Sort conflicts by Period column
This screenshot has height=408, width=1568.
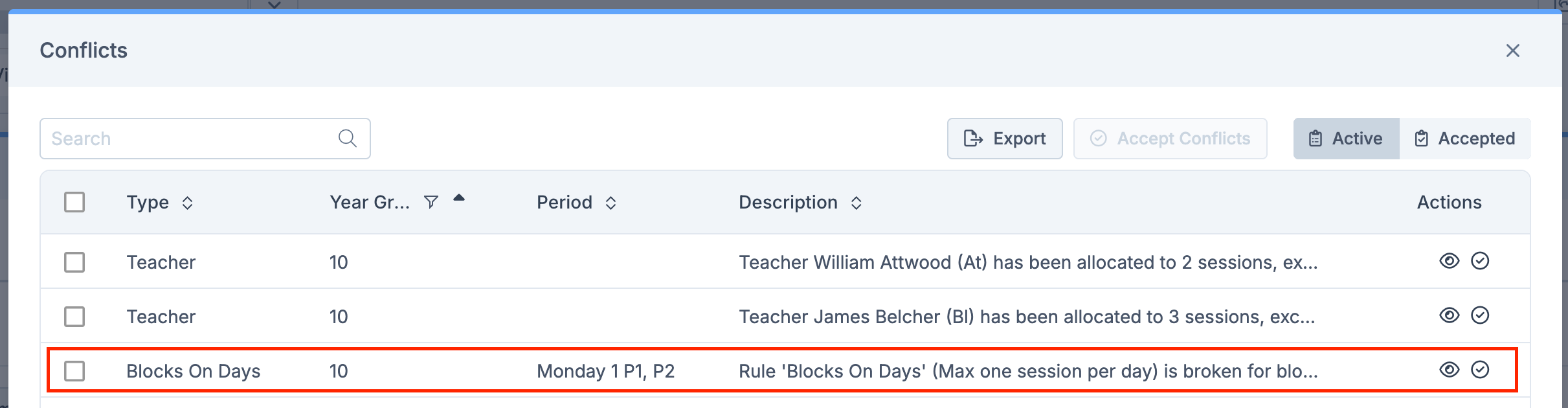click(610, 203)
